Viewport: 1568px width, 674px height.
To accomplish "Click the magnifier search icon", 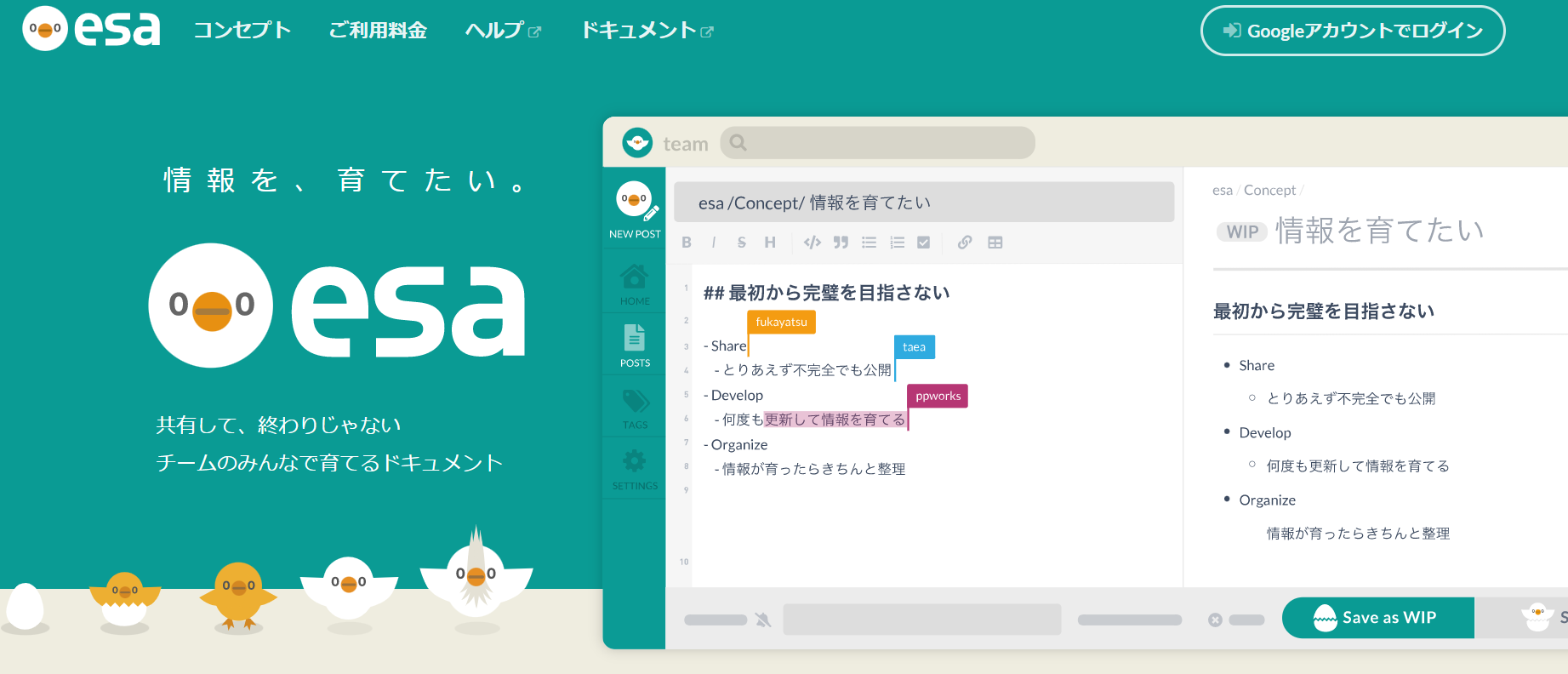I will pyautogui.click(x=738, y=143).
